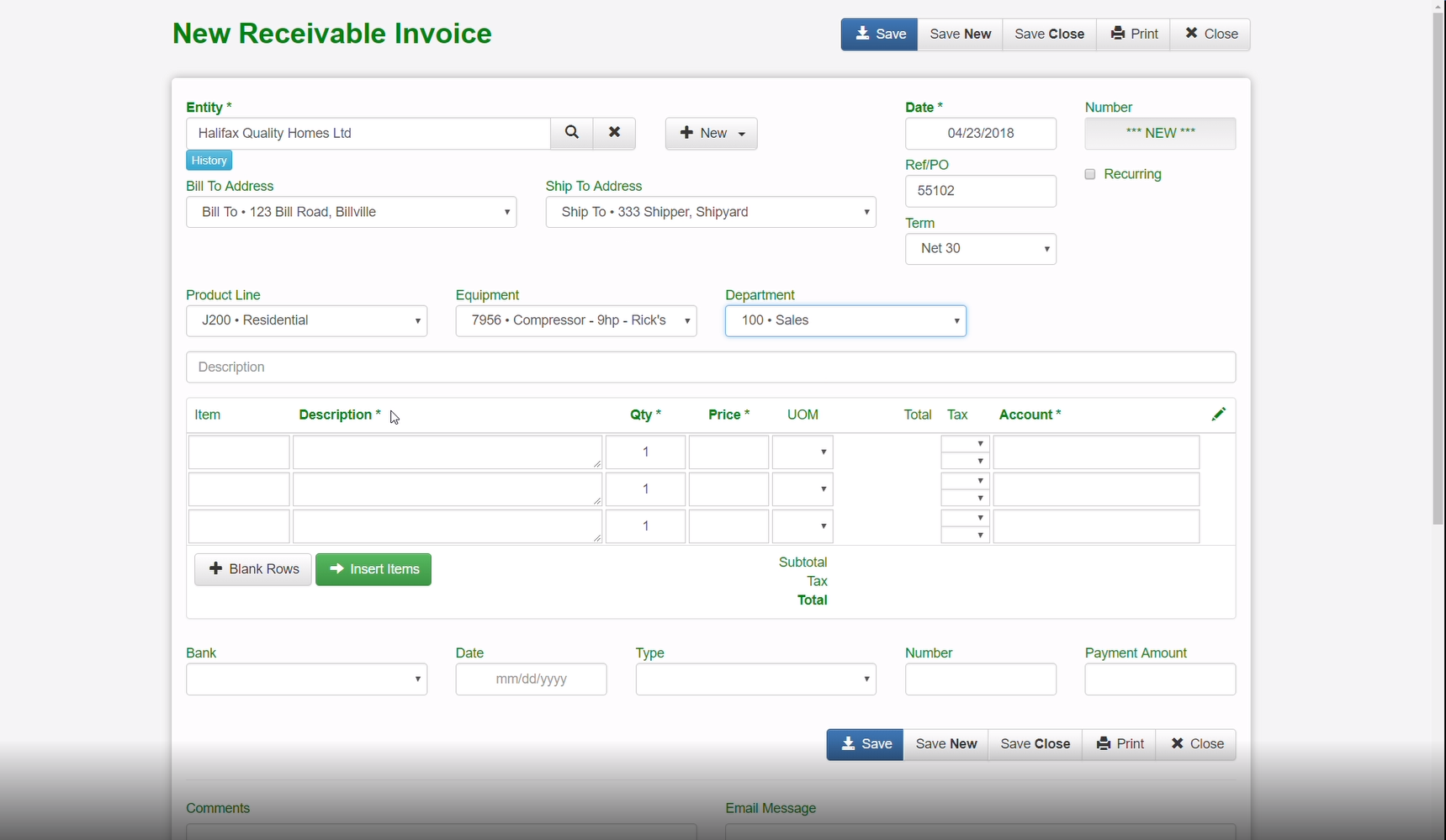This screenshot has width=1446, height=840.
Task: Open the Term dropdown showing Net 30
Action: pos(981,249)
